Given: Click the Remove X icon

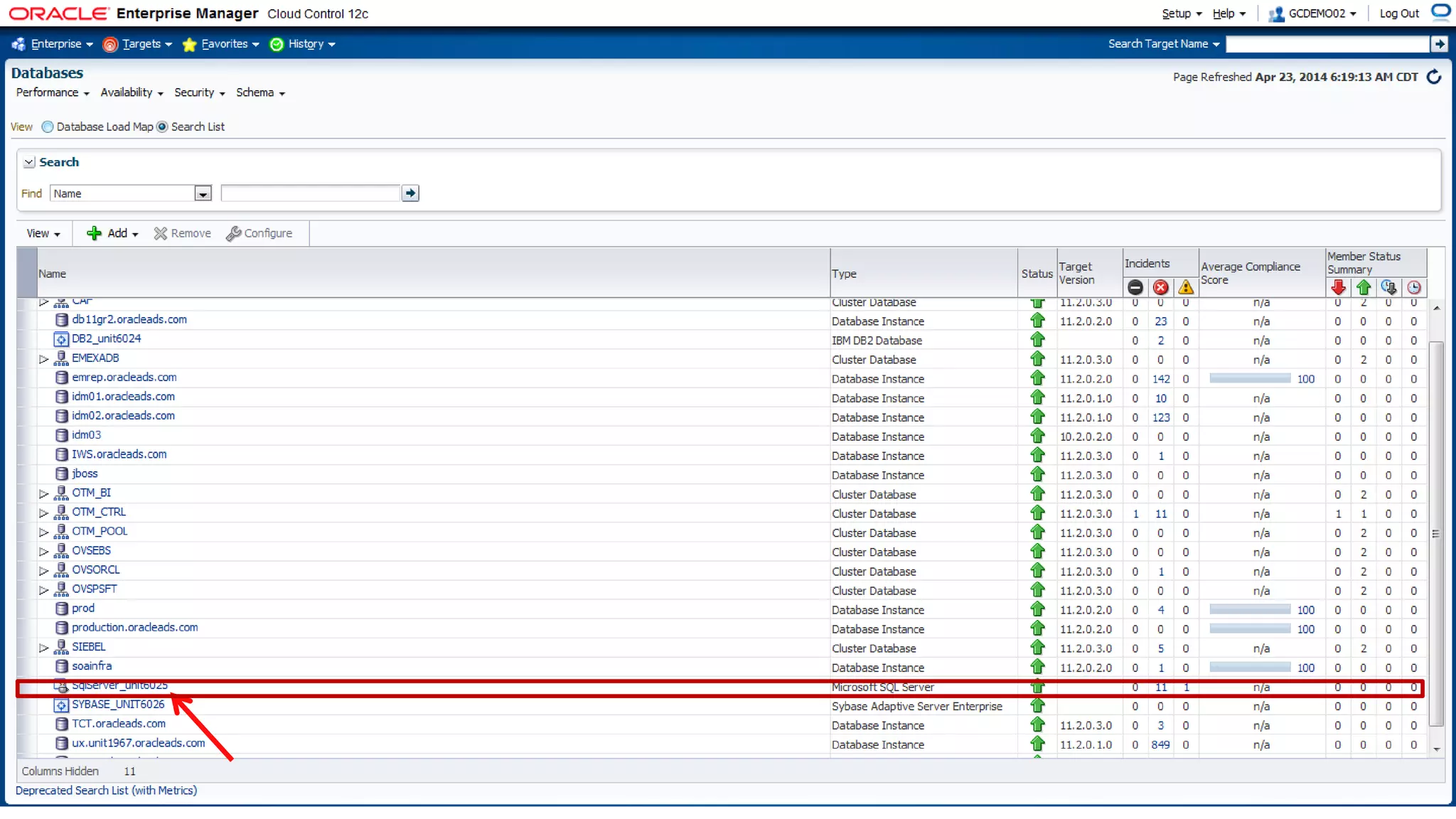Looking at the screenshot, I should 161,233.
